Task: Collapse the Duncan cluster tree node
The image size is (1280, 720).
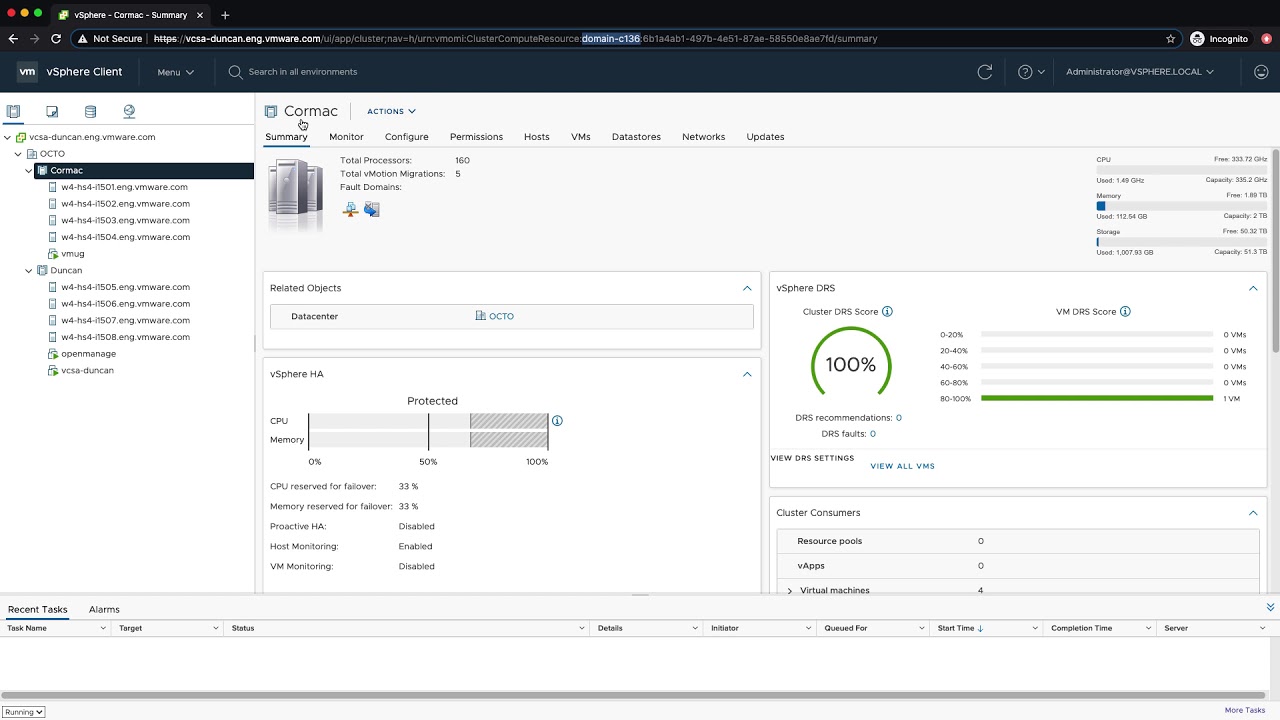Action: (29, 271)
